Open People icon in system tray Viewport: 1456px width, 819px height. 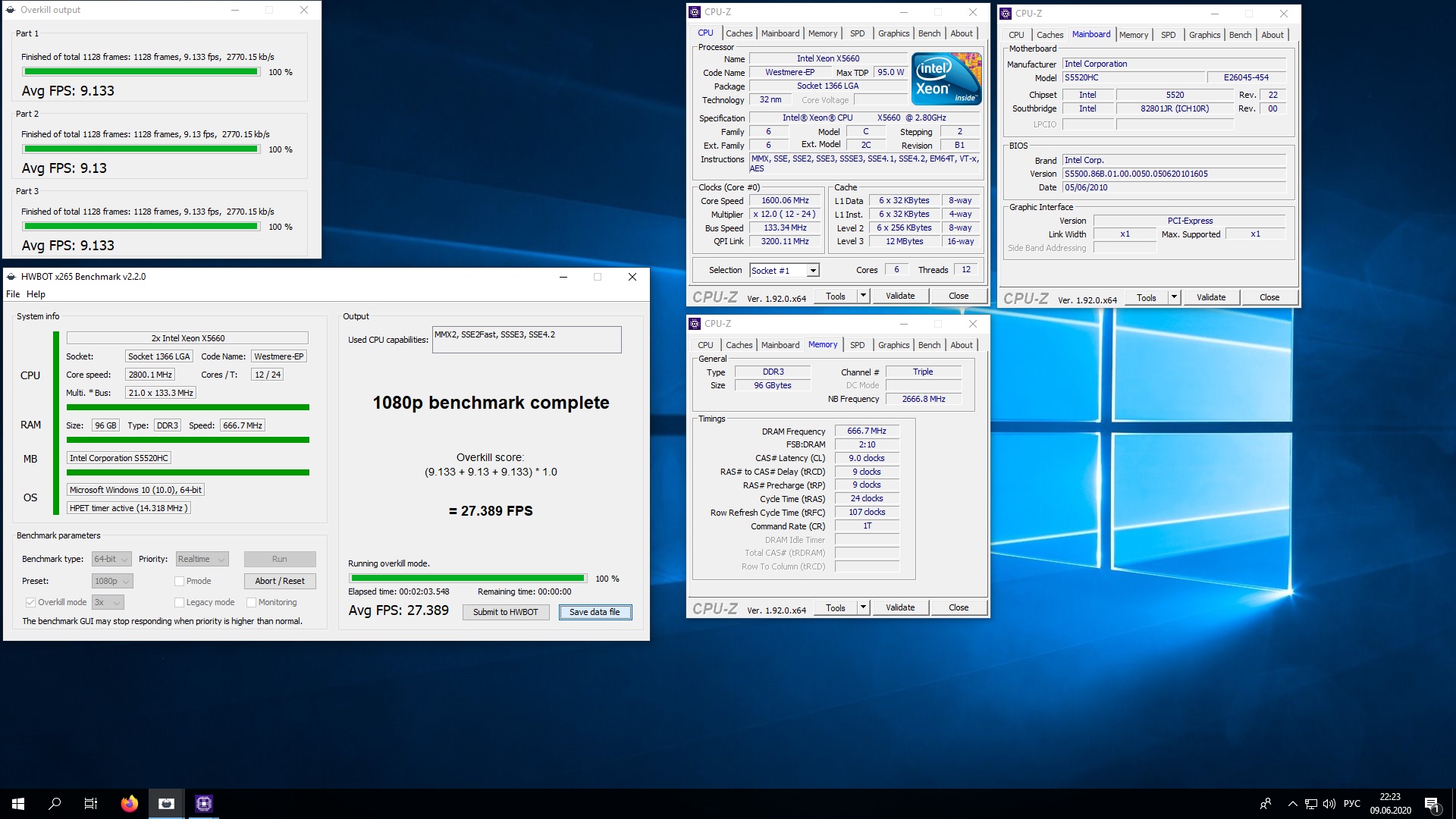click(x=1265, y=804)
